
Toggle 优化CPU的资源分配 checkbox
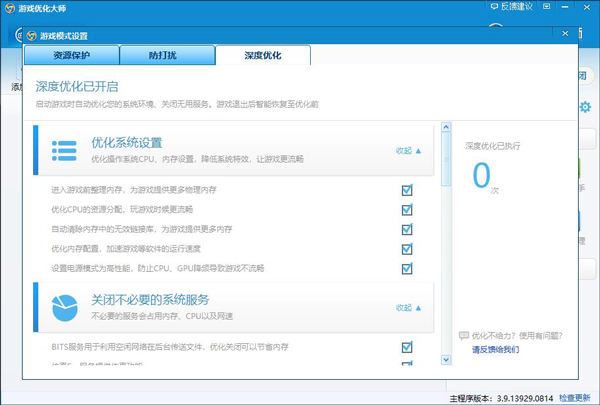click(407, 210)
